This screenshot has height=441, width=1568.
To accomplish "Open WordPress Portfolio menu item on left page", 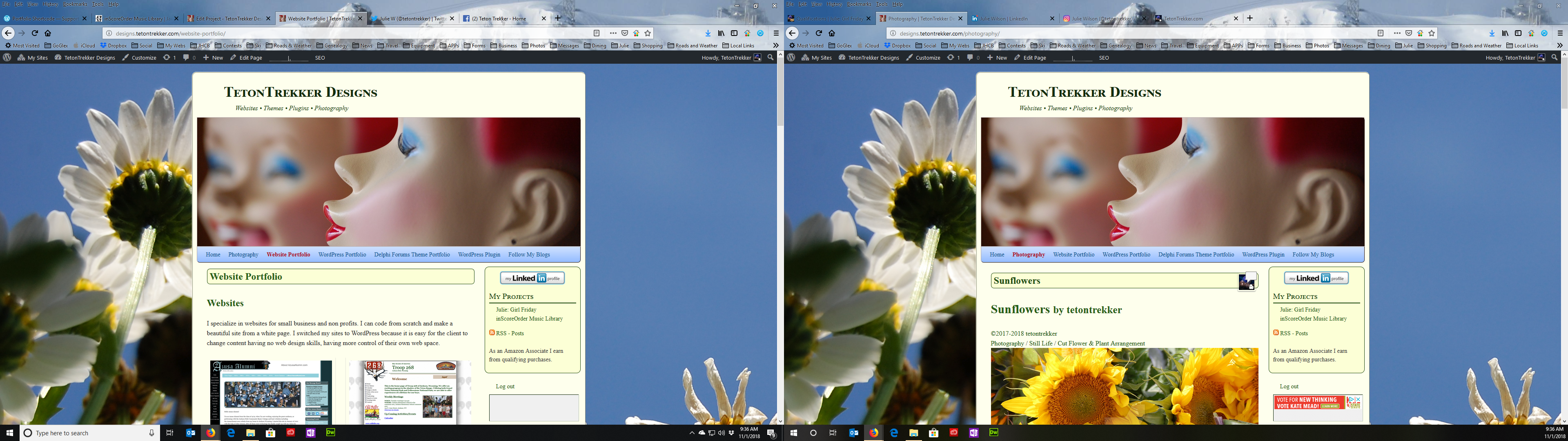I will pyautogui.click(x=342, y=255).
